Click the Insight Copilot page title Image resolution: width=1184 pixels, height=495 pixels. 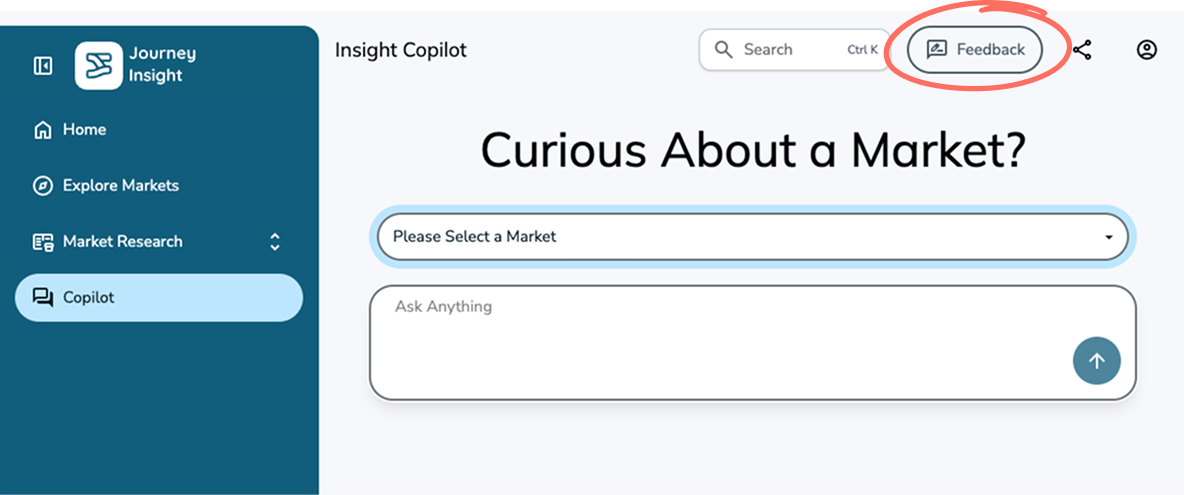[401, 50]
